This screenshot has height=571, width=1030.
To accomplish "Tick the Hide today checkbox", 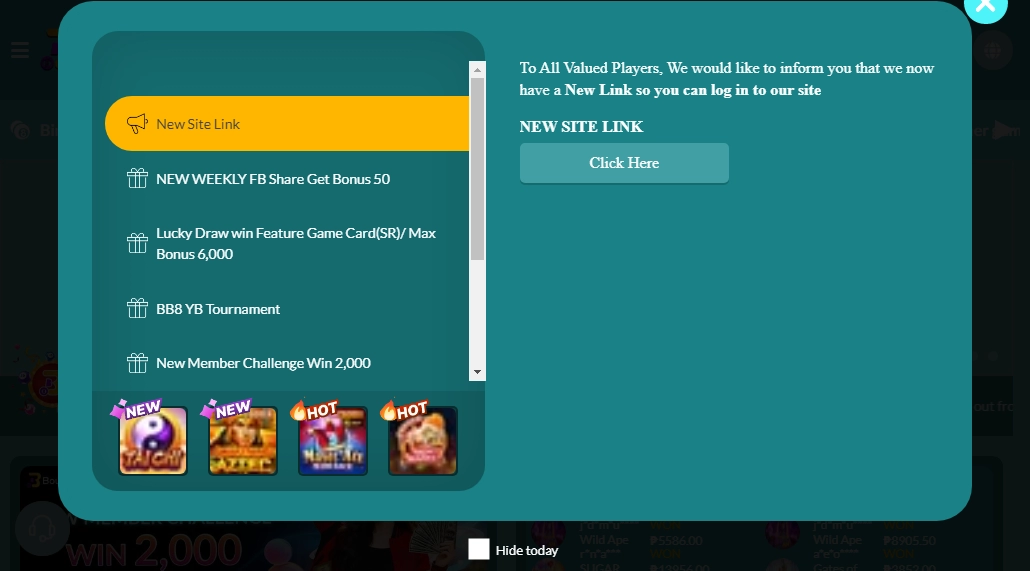I will click(479, 549).
